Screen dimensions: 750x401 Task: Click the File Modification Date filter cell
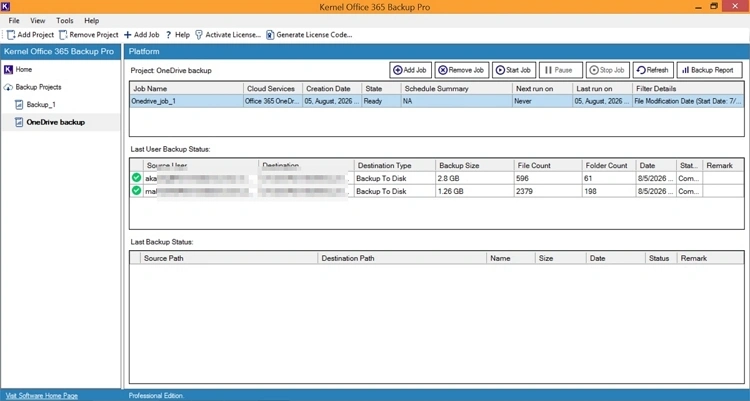click(x=688, y=101)
